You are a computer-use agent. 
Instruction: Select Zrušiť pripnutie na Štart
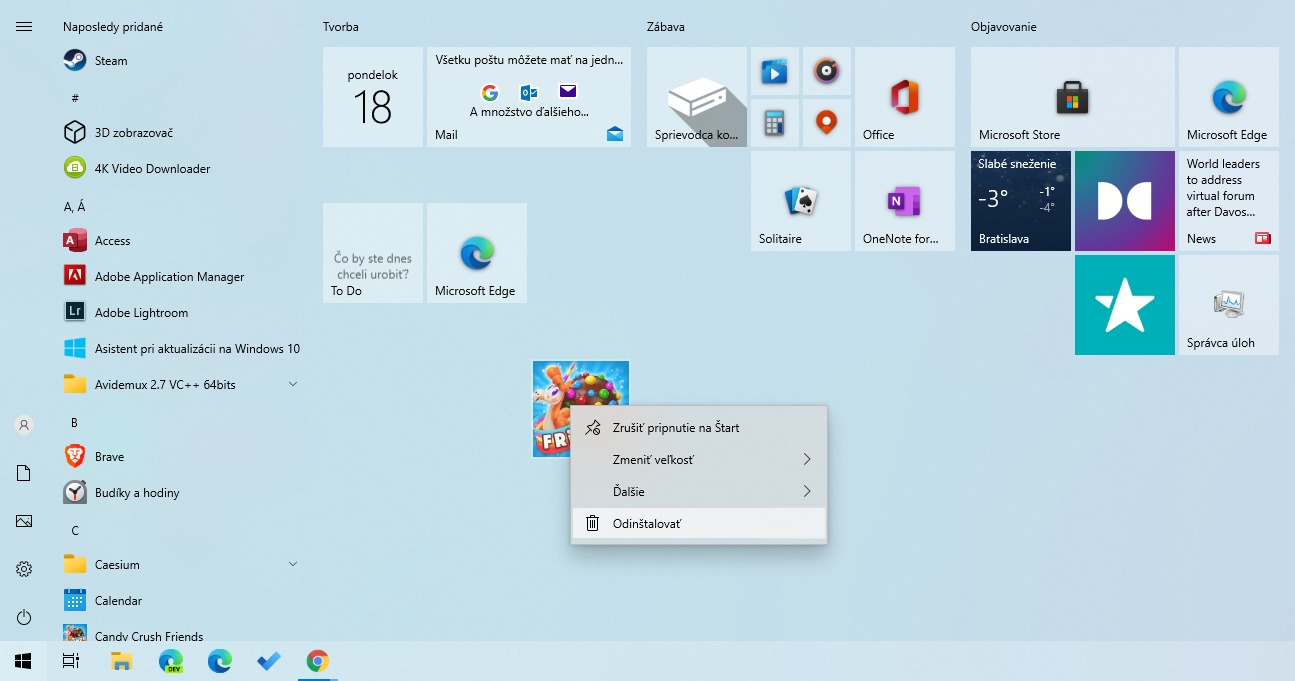tap(699, 428)
